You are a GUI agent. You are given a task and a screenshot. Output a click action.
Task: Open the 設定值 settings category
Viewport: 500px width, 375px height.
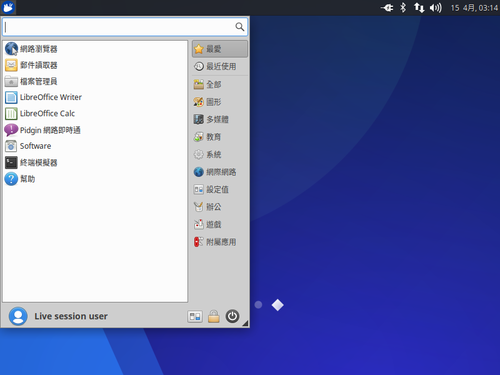[x=220, y=189]
